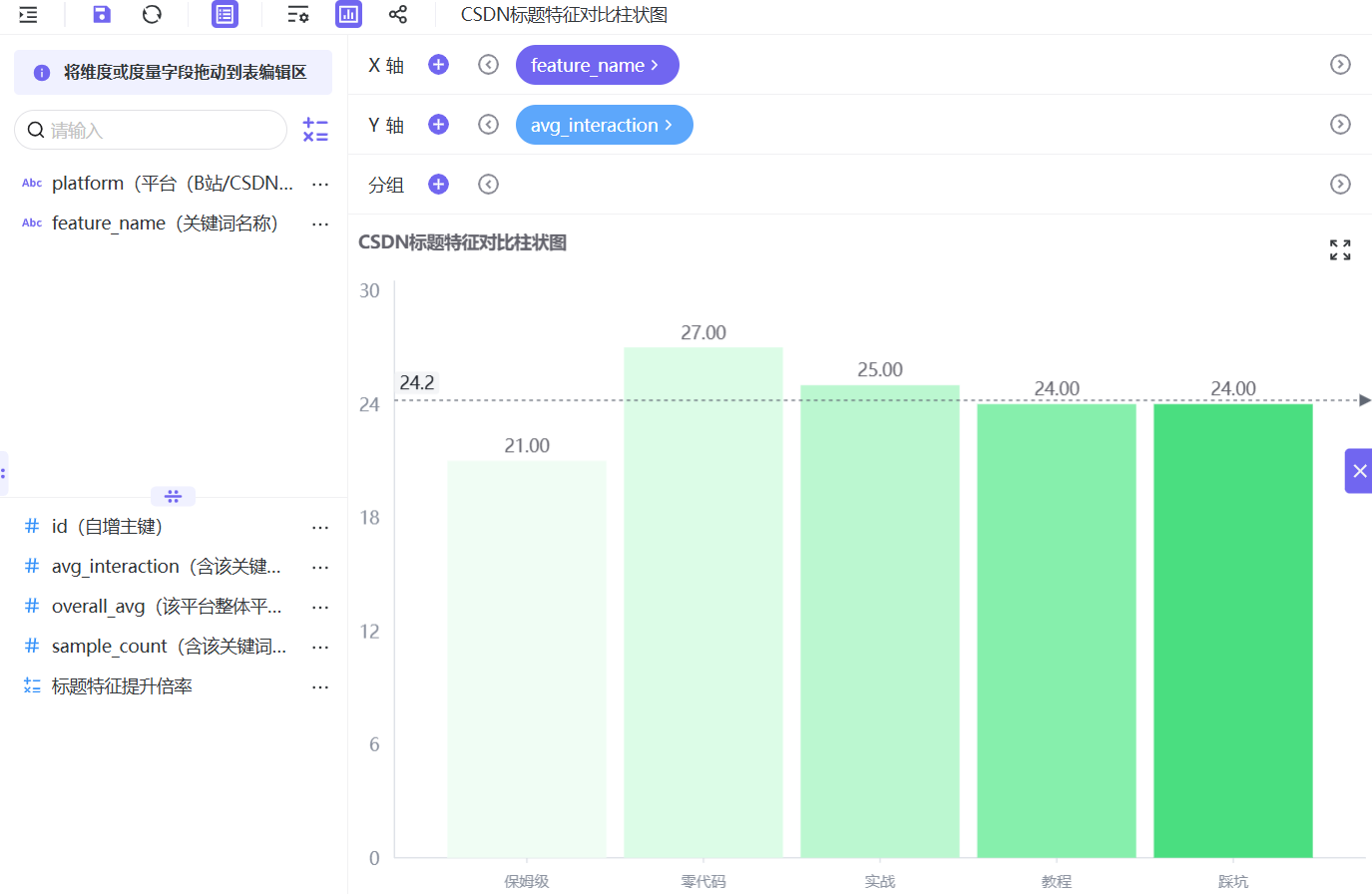Click the left edge panel handle
Screen dimensions: 1372x894
tap(3, 473)
